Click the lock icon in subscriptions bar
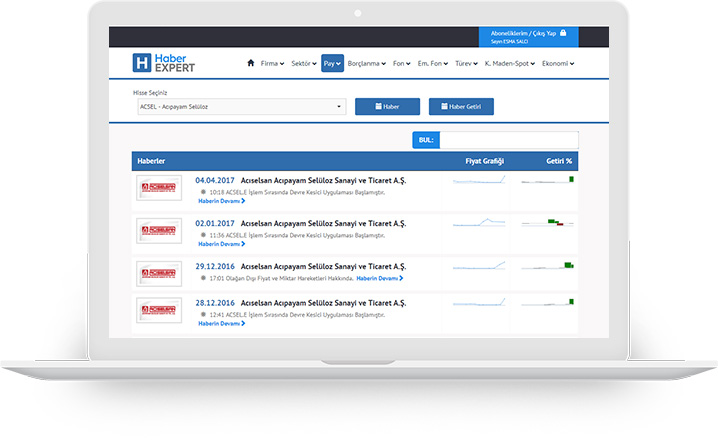 [x=563, y=33]
